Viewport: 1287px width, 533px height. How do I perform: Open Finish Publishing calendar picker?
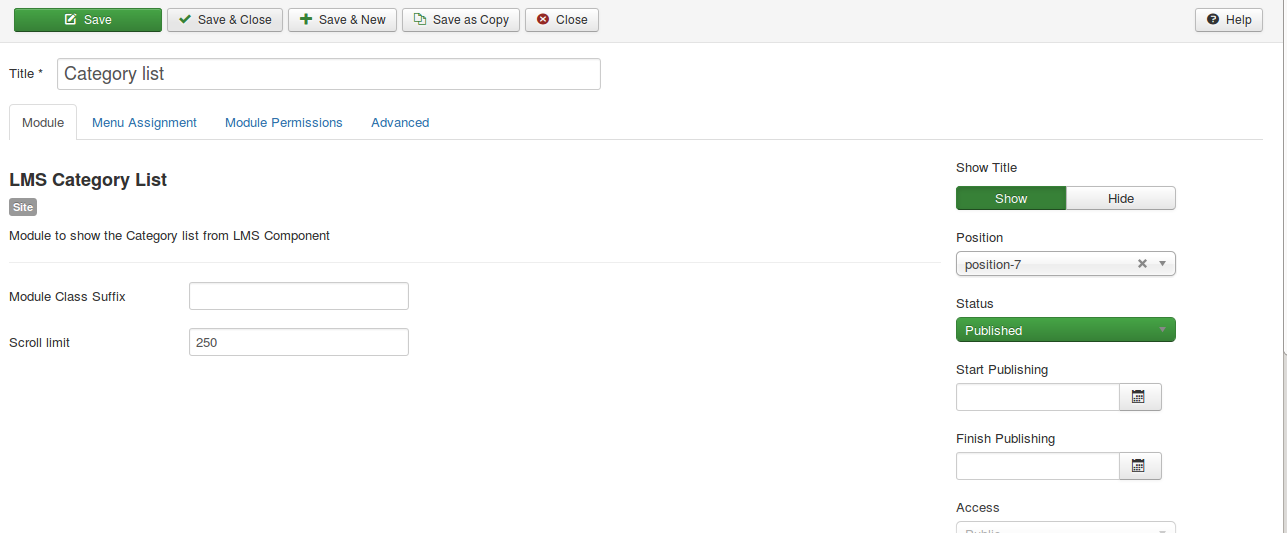click(1139, 466)
